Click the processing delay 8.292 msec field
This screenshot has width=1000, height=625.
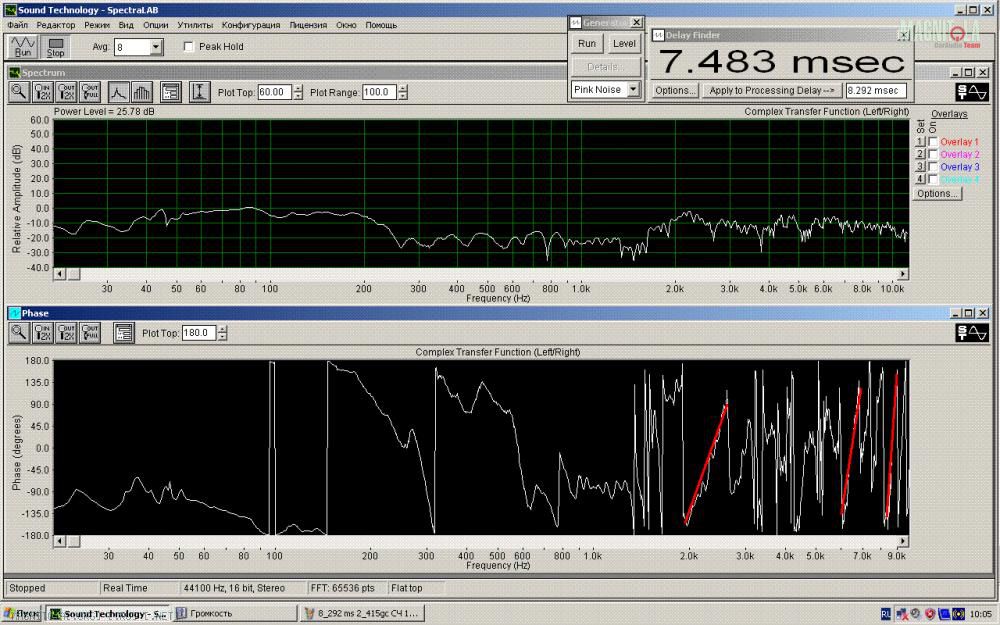tap(876, 91)
